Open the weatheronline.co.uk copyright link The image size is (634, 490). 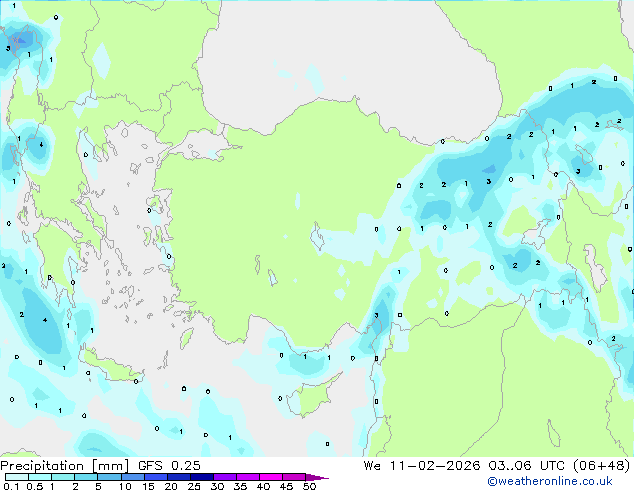[550, 481]
